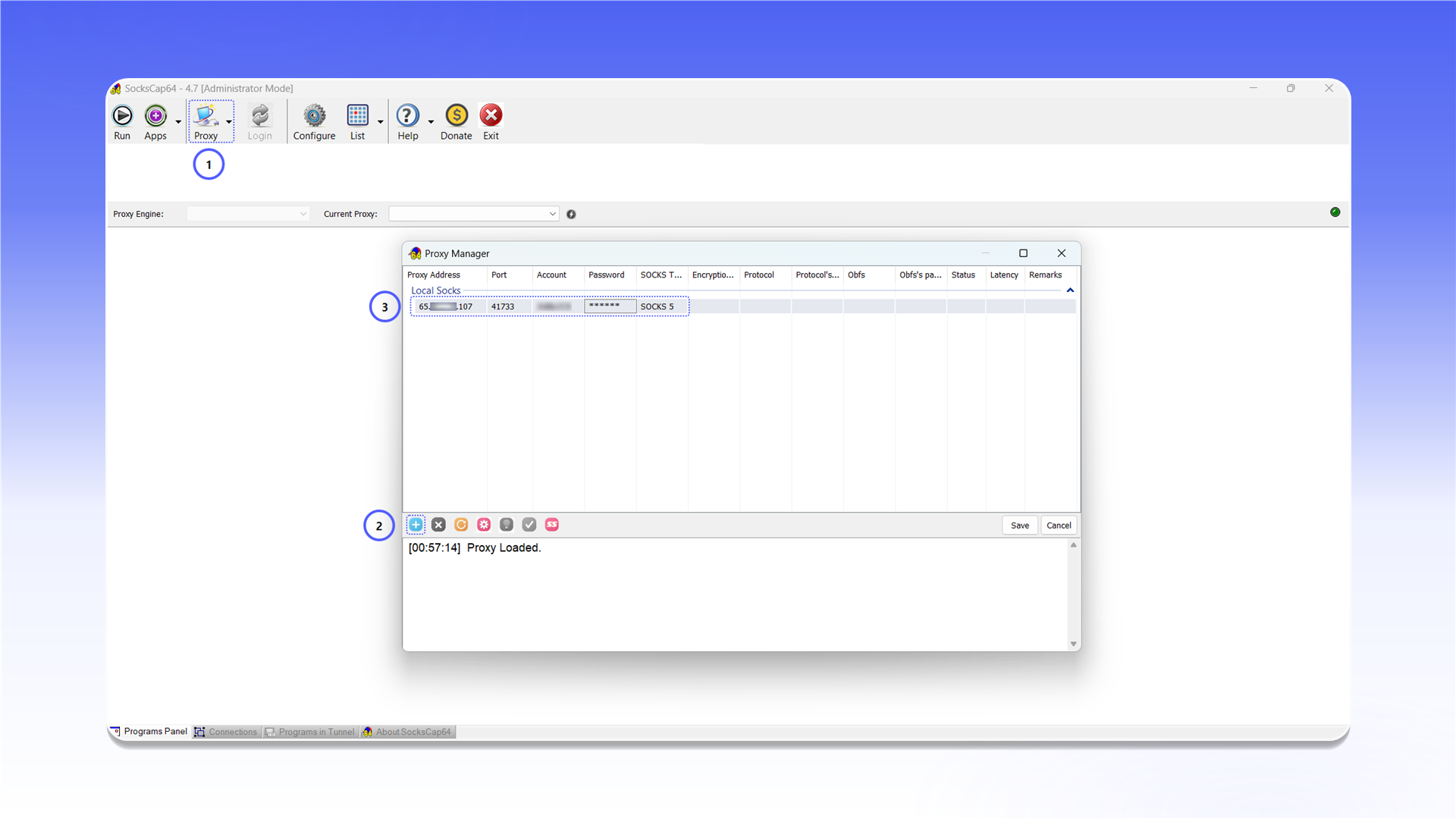Switch to the Programs Panel tab
Image resolution: width=1456 pixels, height=819 pixels.
(x=149, y=732)
